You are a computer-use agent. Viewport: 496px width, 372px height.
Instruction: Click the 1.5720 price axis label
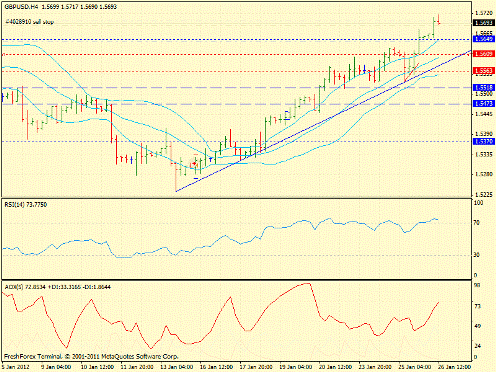pos(484,13)
